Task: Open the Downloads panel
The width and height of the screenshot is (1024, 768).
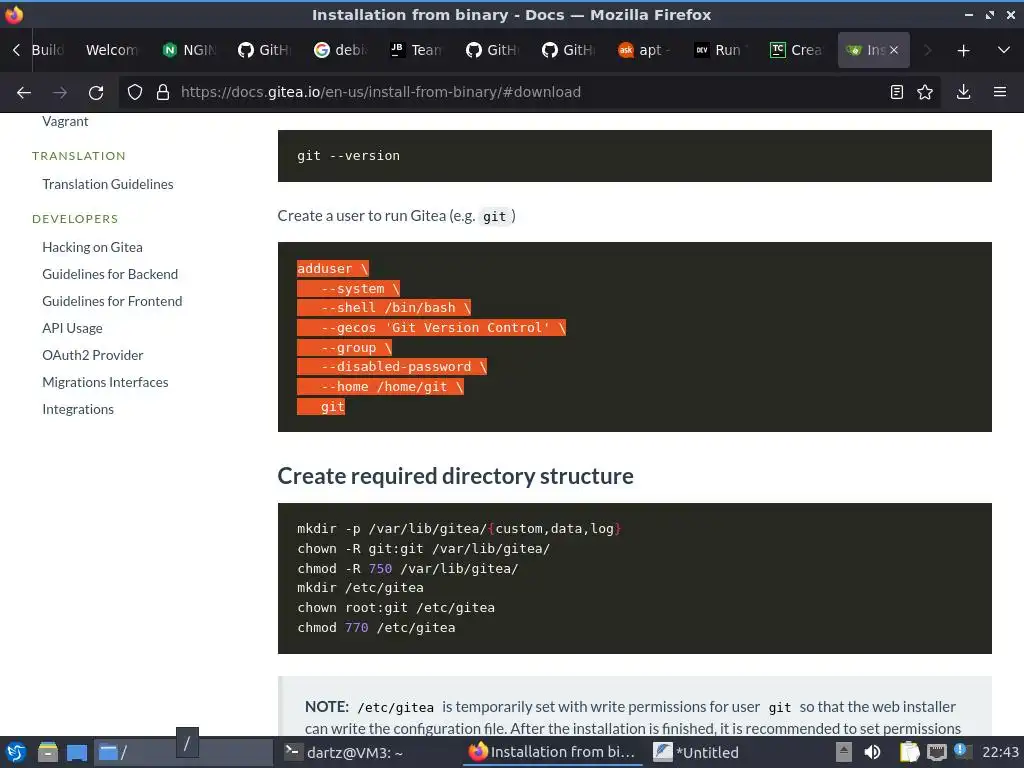Action: pos(963,92)
